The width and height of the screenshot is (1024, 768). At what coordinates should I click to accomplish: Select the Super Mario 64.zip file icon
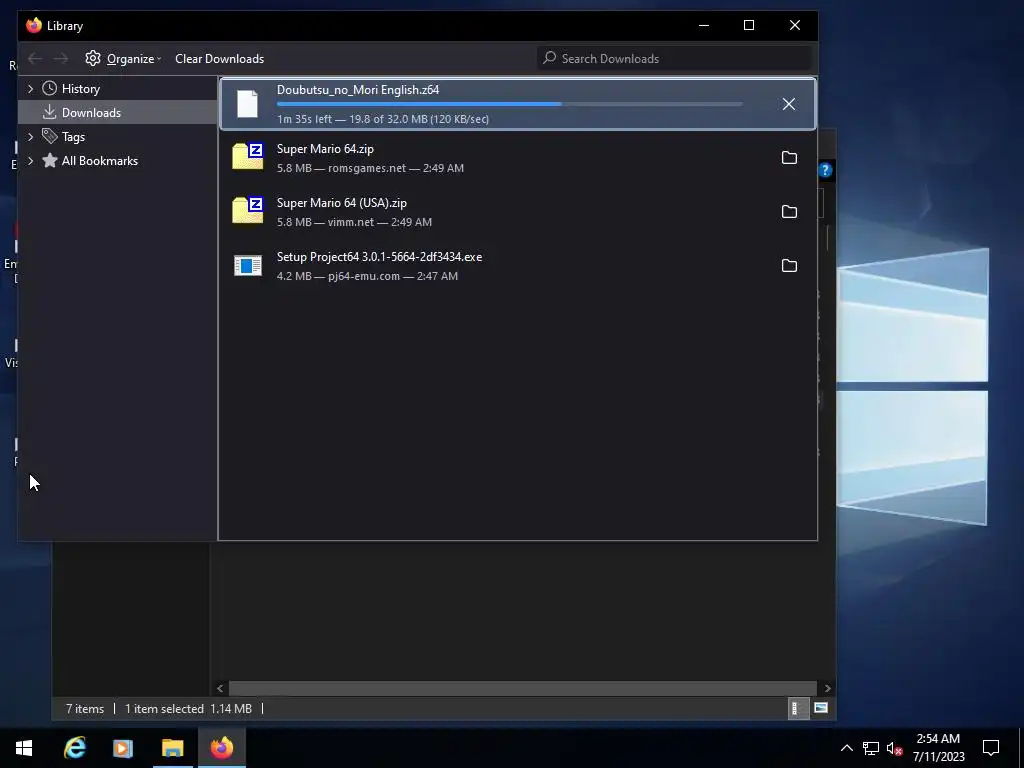pos(248,157)
